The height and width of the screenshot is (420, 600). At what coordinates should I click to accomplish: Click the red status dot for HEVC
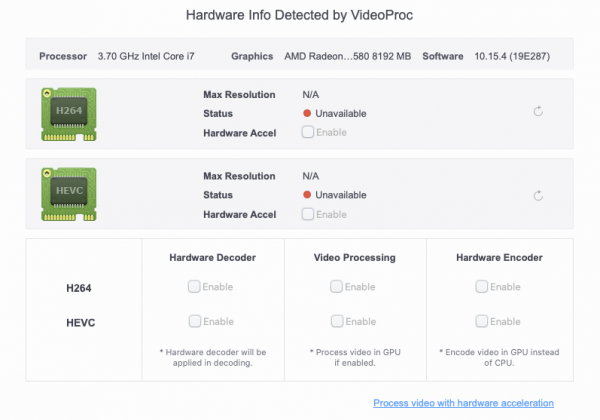307,195
